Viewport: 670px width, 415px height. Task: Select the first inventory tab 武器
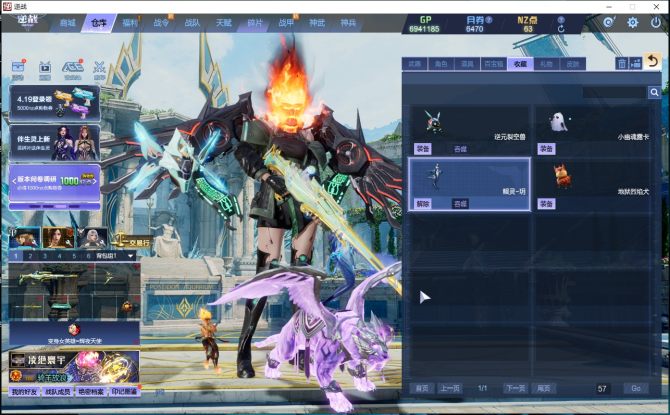coord(414,64)
